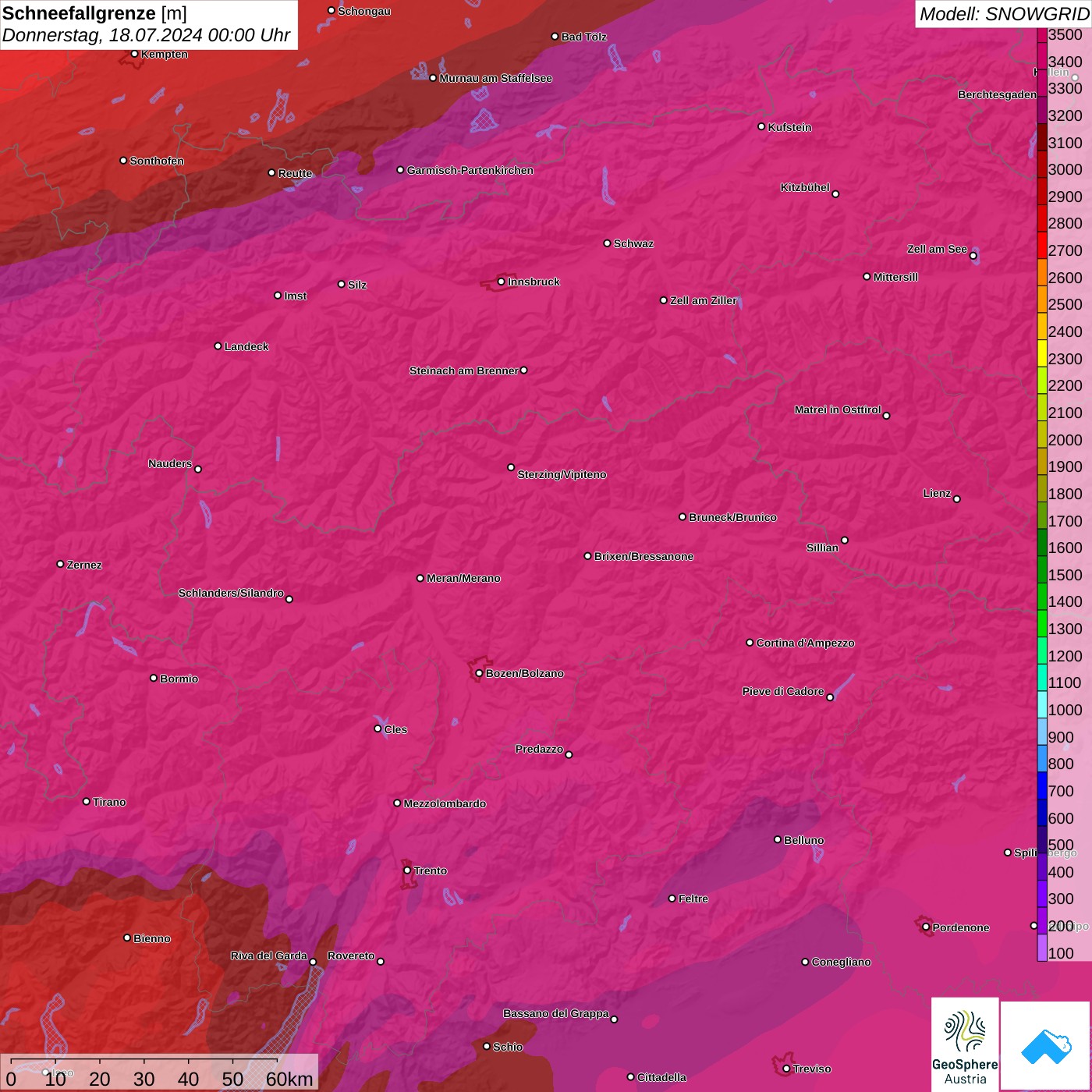This screenshot has width=1092, height=1092.
Task: Click the Reutte label
Action: (x=295, y=173)
